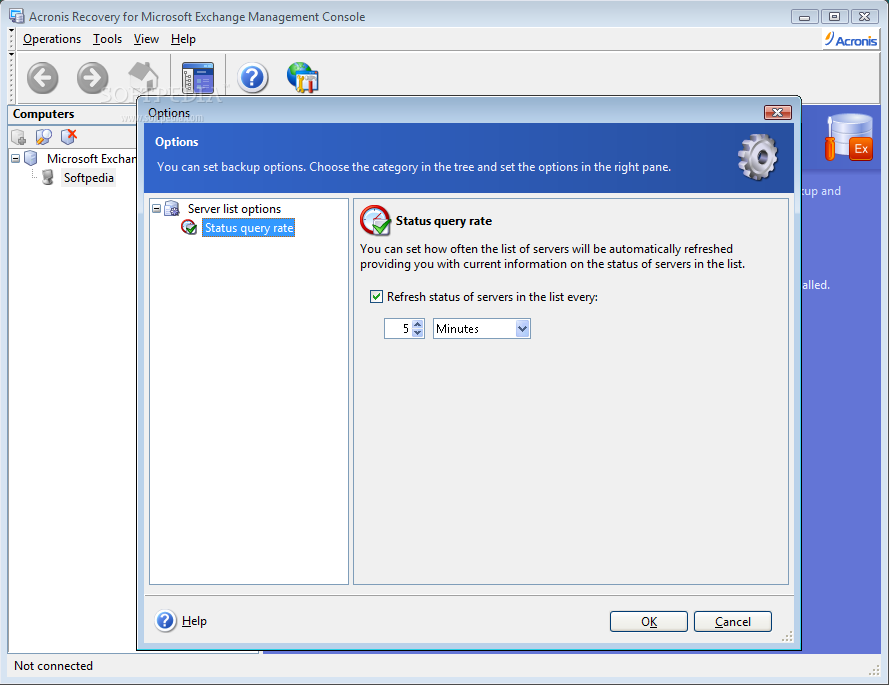This screenshot has height=685, width=889.
Task: Open the View menu
Action: click(x=146, y=39)
